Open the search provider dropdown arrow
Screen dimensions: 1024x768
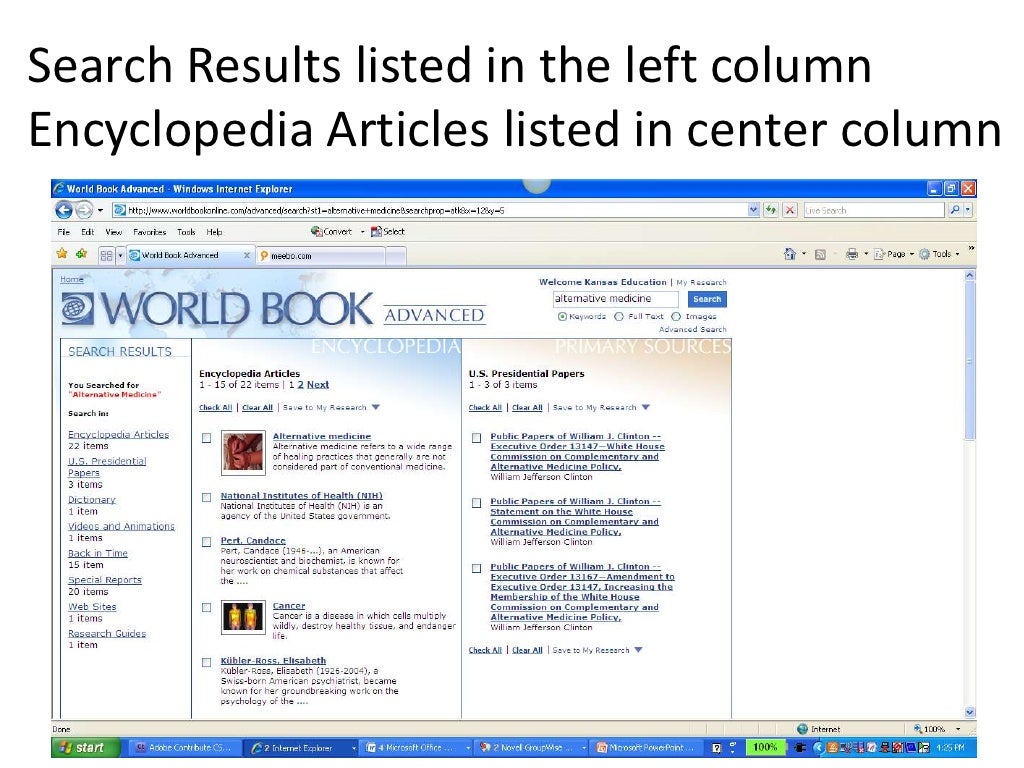968,210
